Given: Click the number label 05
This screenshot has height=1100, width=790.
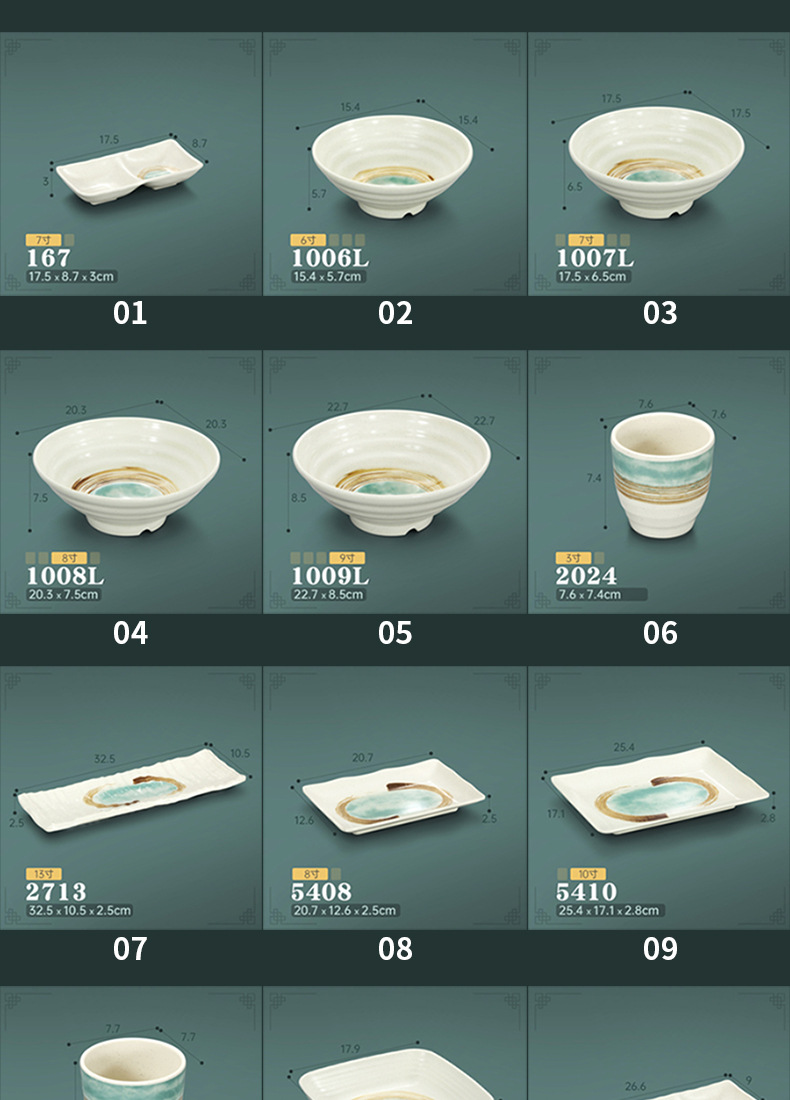Looking at the screenshot, I should coord(395,633).
